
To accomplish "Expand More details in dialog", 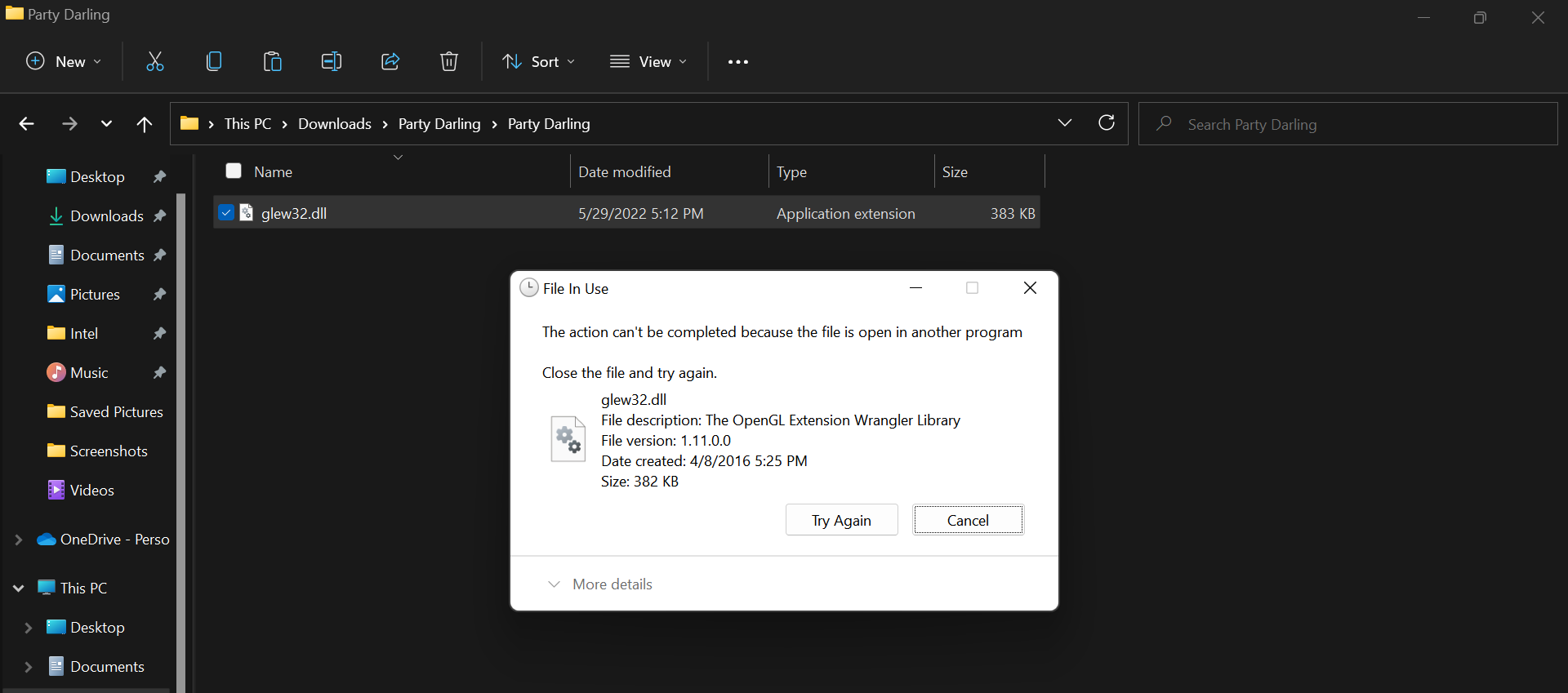I will tap(602, 584).
